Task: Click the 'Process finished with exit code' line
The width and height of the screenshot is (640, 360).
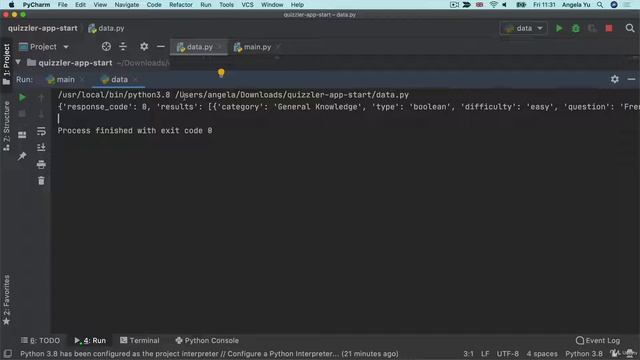Action: pyautogui.click(x=135, y=131)
